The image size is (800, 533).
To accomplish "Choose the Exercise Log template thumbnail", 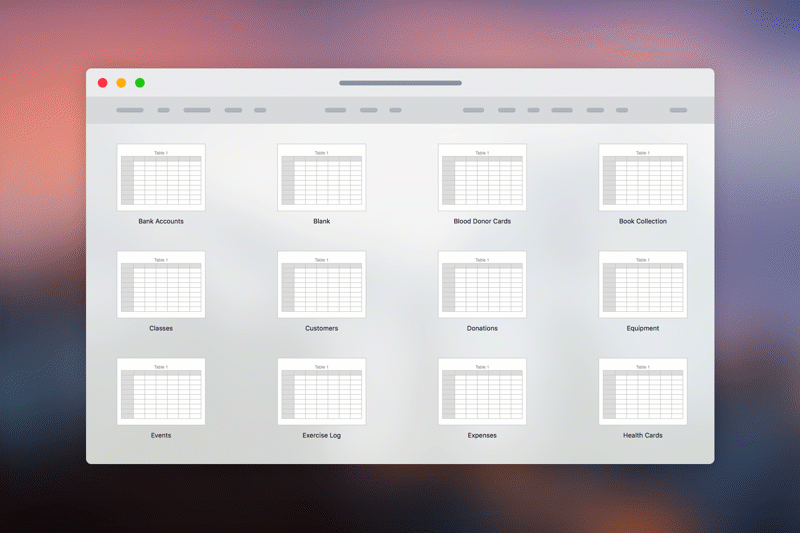I will [x=321, y=391].
